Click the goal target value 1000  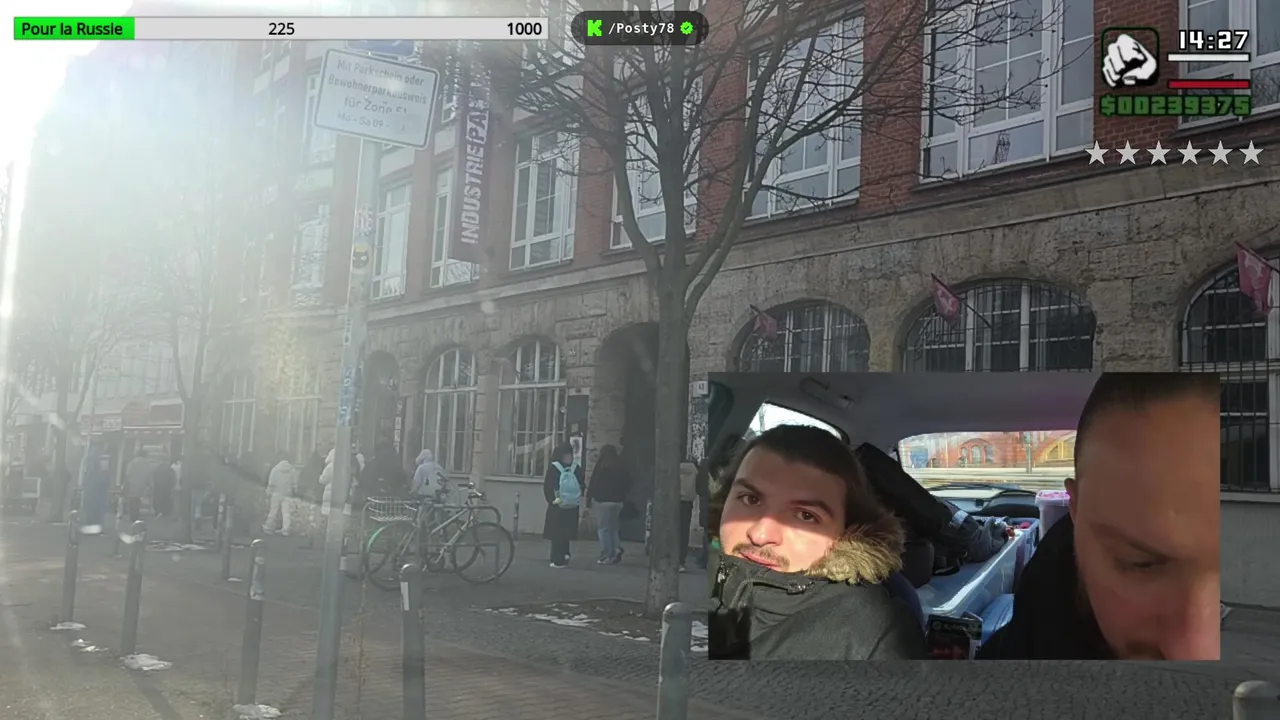(524, 29)
